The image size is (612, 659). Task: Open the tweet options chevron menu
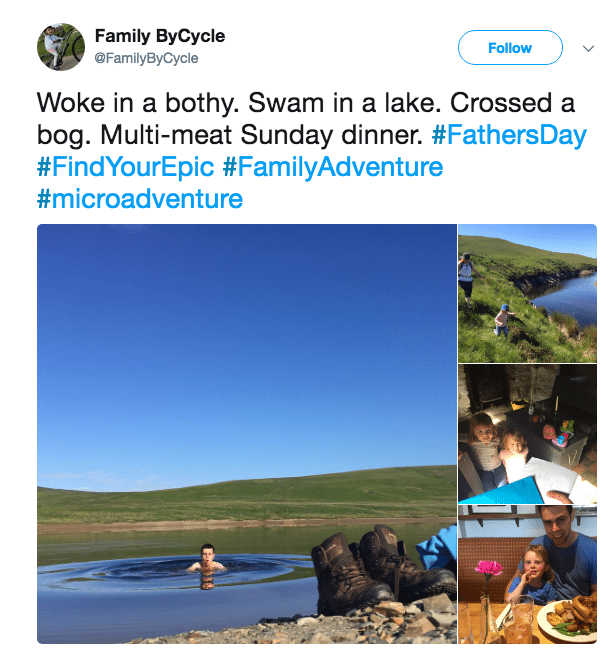[x=587, y=47]
